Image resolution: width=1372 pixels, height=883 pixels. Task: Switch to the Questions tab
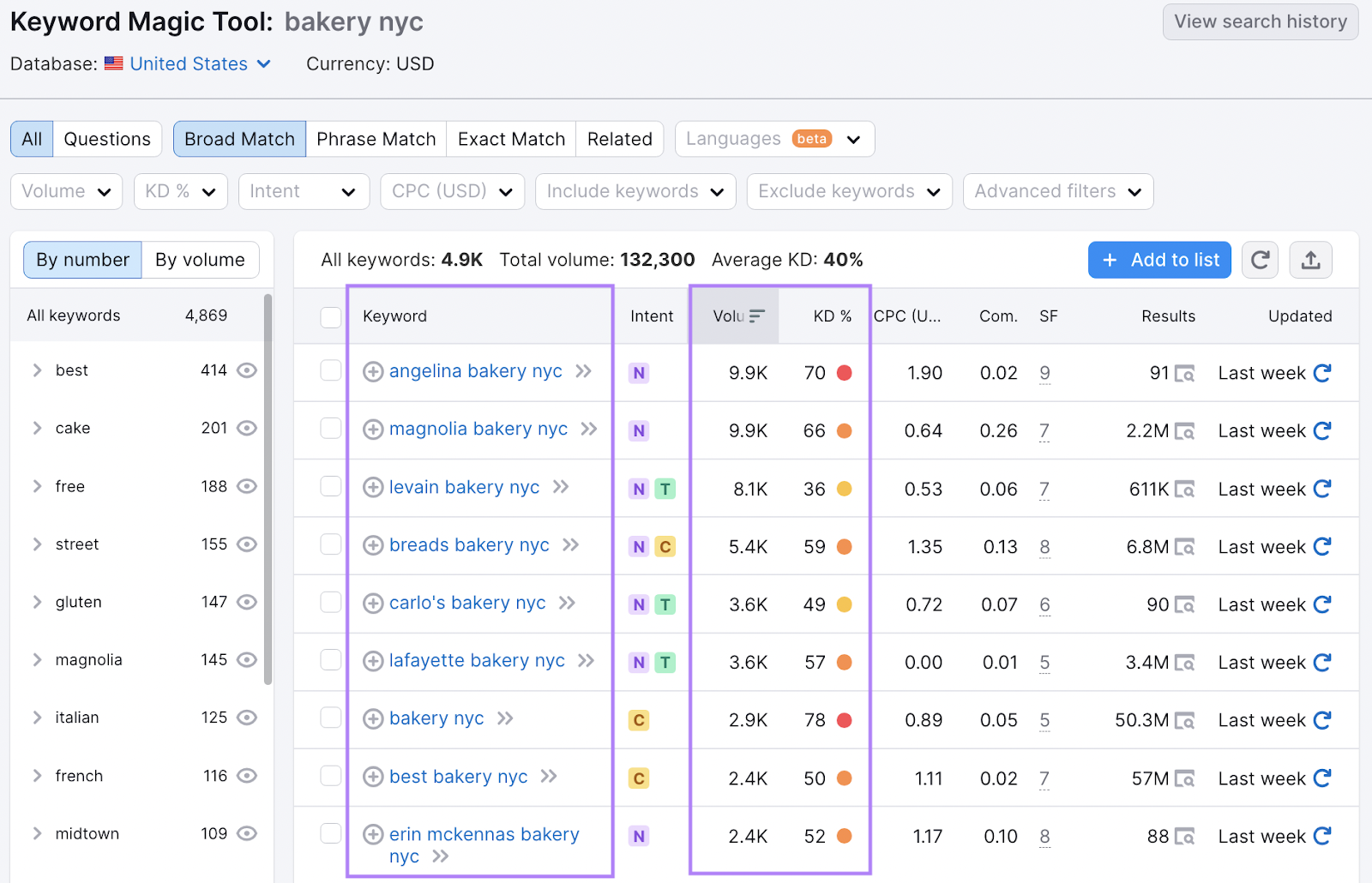[106, 138]
